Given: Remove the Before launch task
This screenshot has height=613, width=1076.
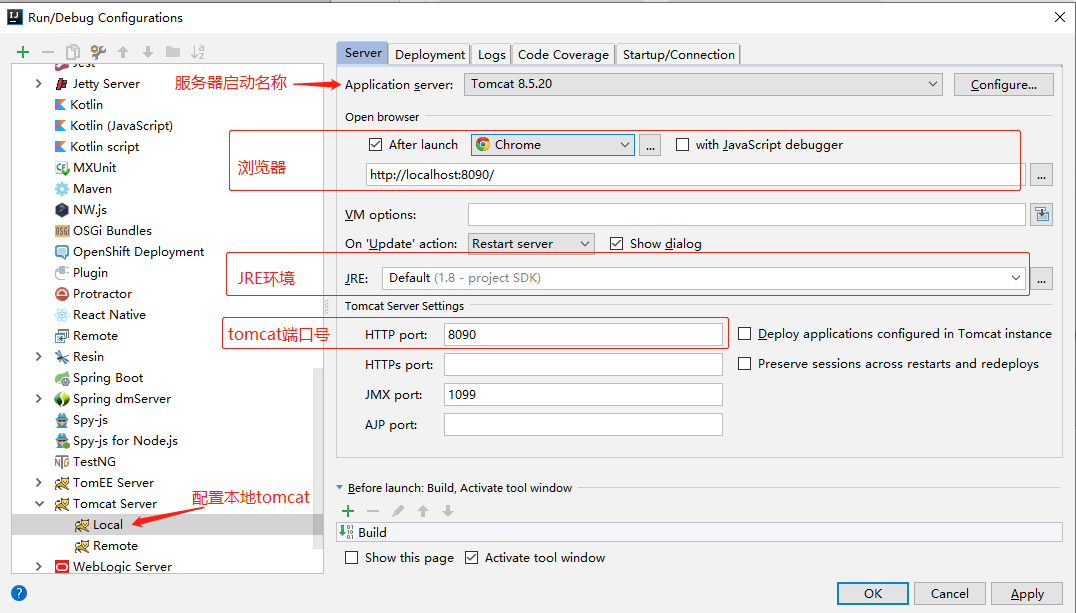Looking at the screenshot, I should click(373, 511).
